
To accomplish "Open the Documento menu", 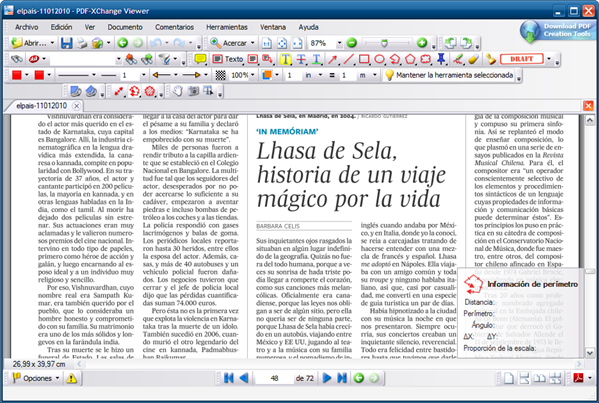I will click(125, 27).
